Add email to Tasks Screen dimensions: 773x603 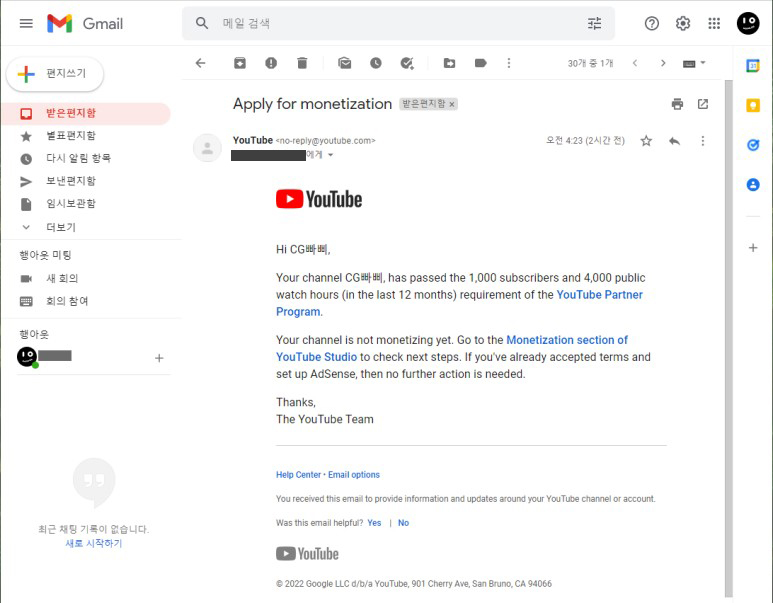(407, 63)
